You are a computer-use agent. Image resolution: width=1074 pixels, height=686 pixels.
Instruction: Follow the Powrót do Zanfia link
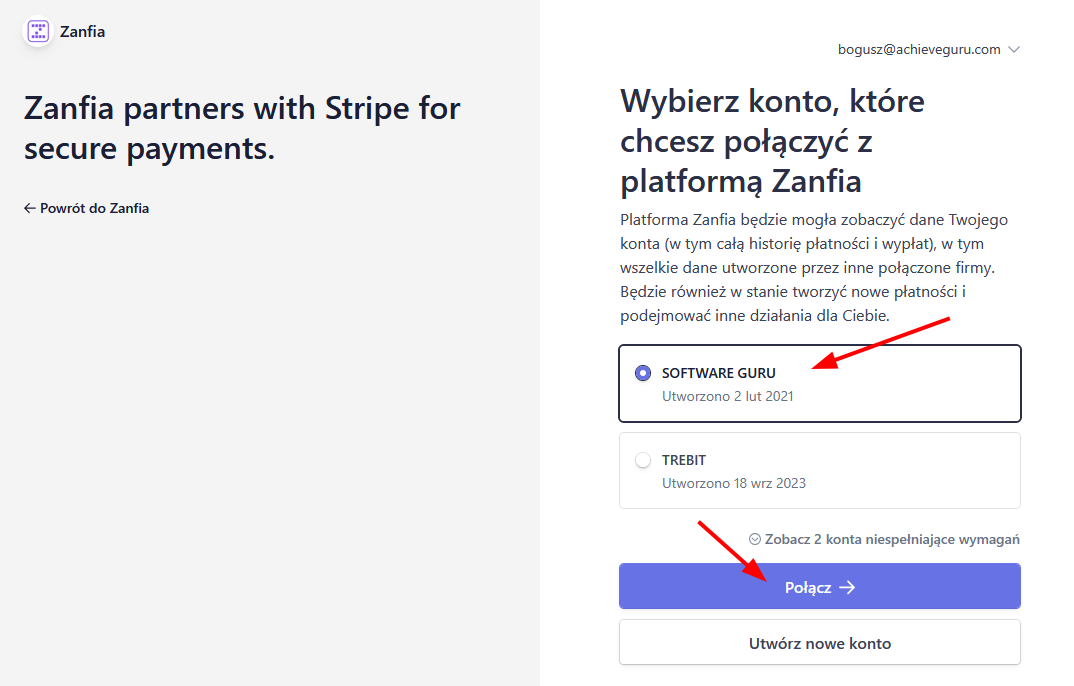click(x=94, y=208)
